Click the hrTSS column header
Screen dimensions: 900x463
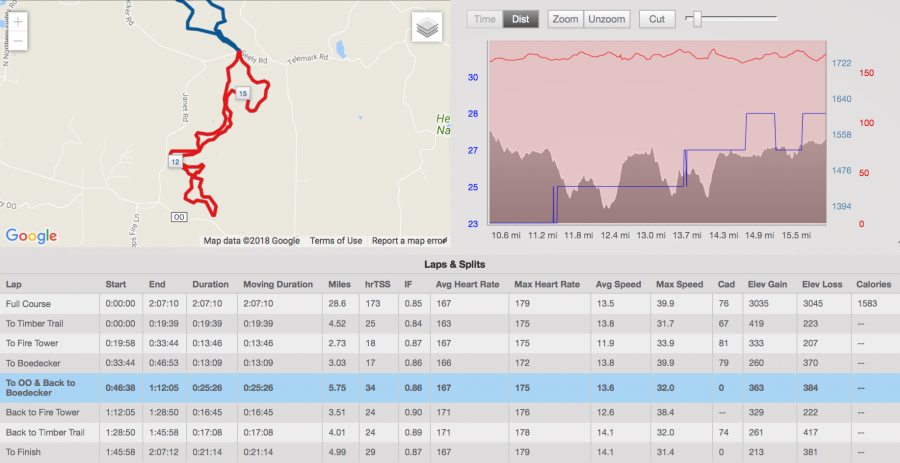click(377, 284)
